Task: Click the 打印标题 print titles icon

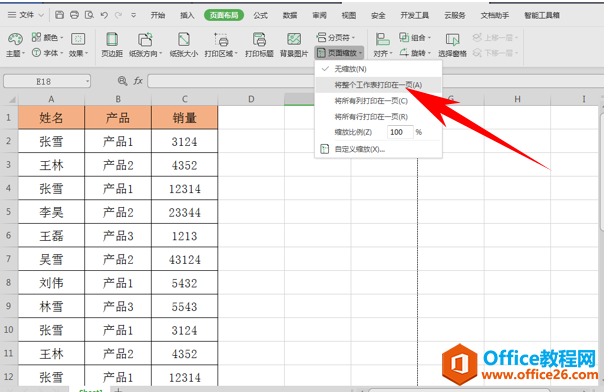Action: pyautogui.click(x=259, y=45)
